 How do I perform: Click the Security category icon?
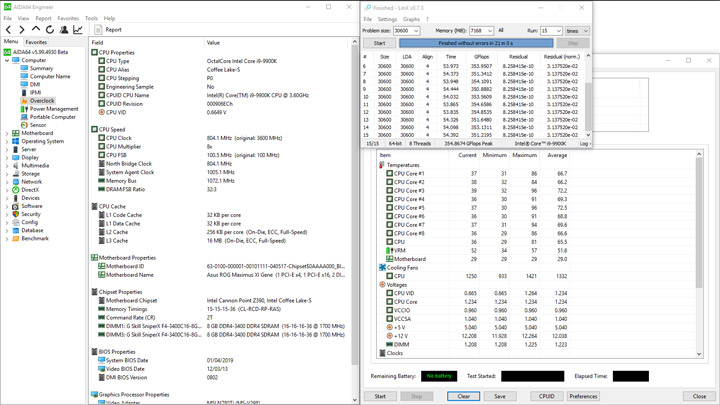pos(16,214)
